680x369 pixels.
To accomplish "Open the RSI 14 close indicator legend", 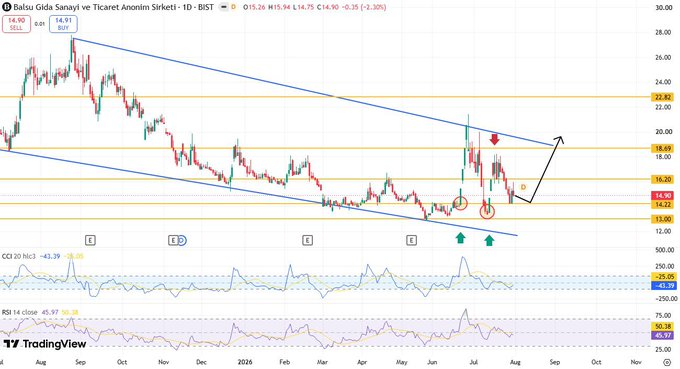I will [x=20, y=312].
